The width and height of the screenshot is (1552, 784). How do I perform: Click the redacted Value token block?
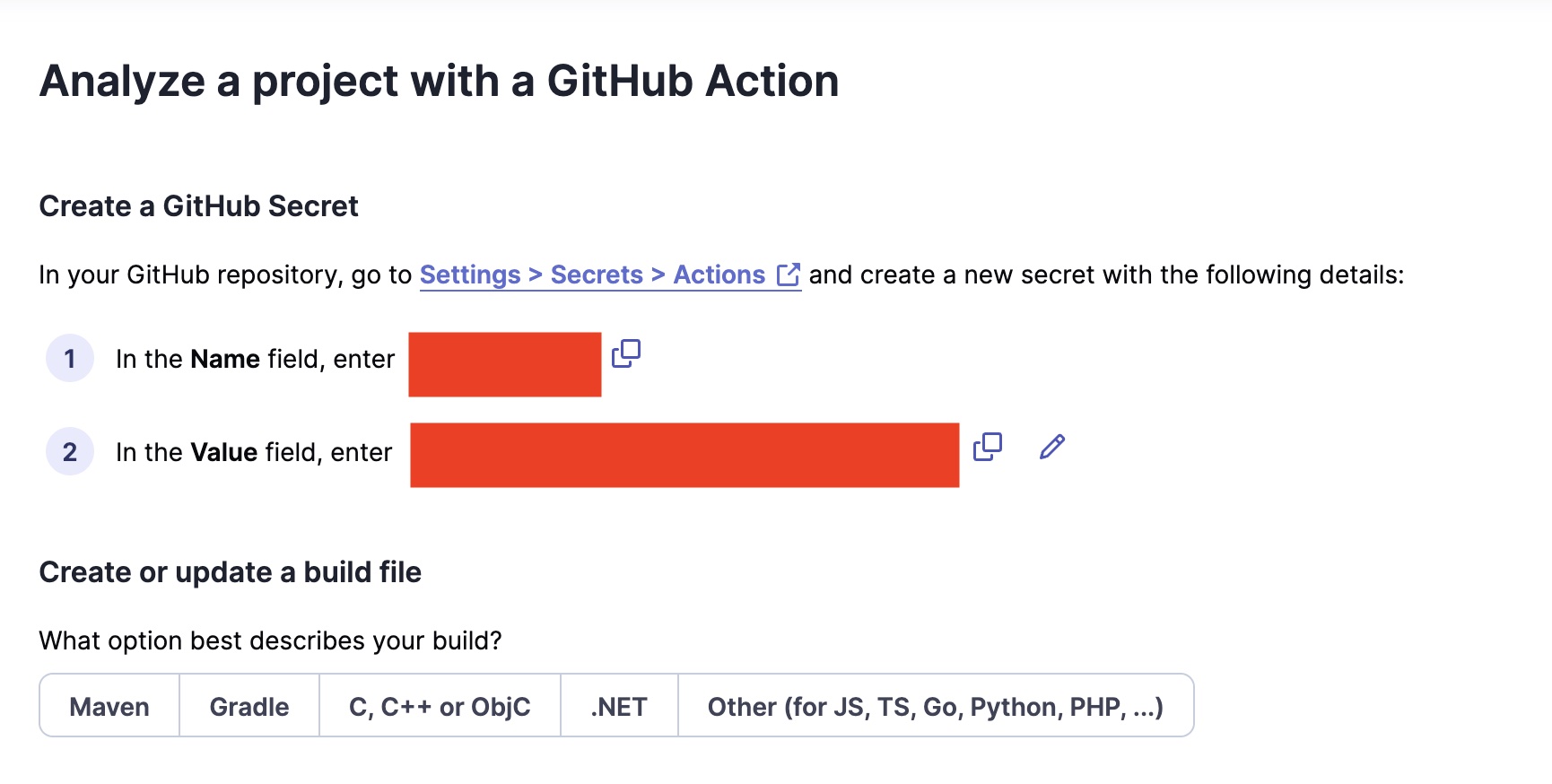coord(684,455)
